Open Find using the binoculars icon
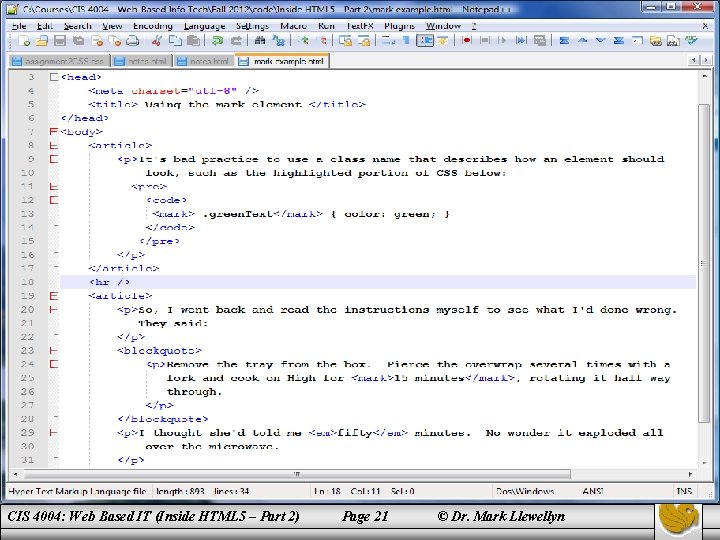This screenshot has height=540, width=720. pyautogui.click(x=260, y=41)
